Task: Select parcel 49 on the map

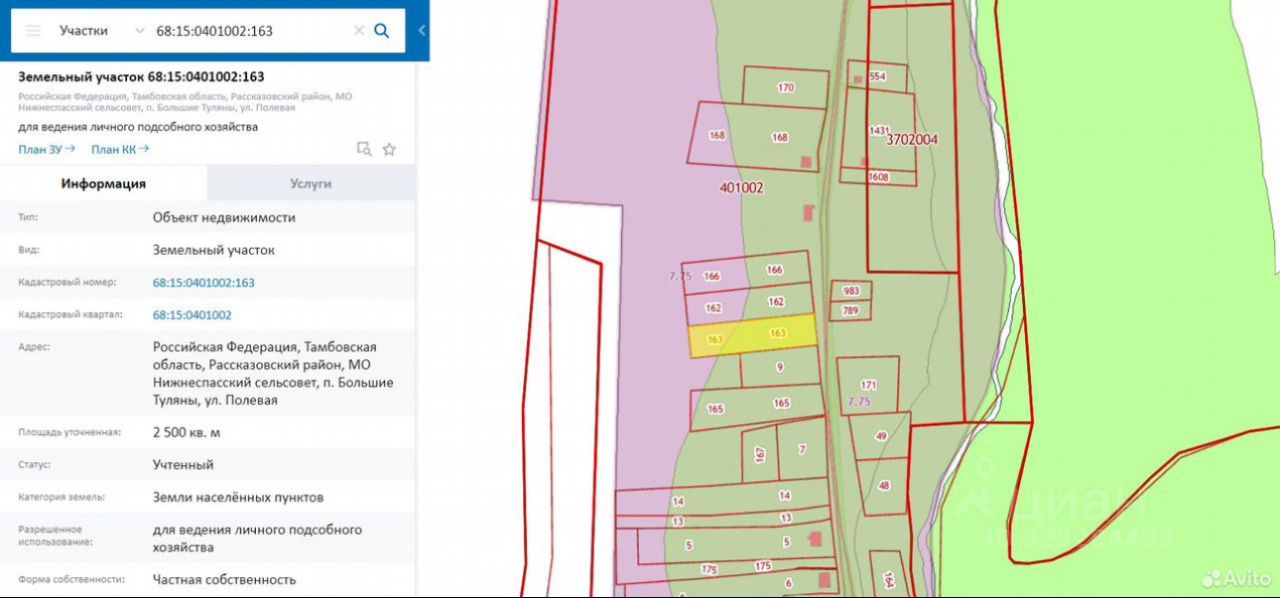Action: (880, 436)
